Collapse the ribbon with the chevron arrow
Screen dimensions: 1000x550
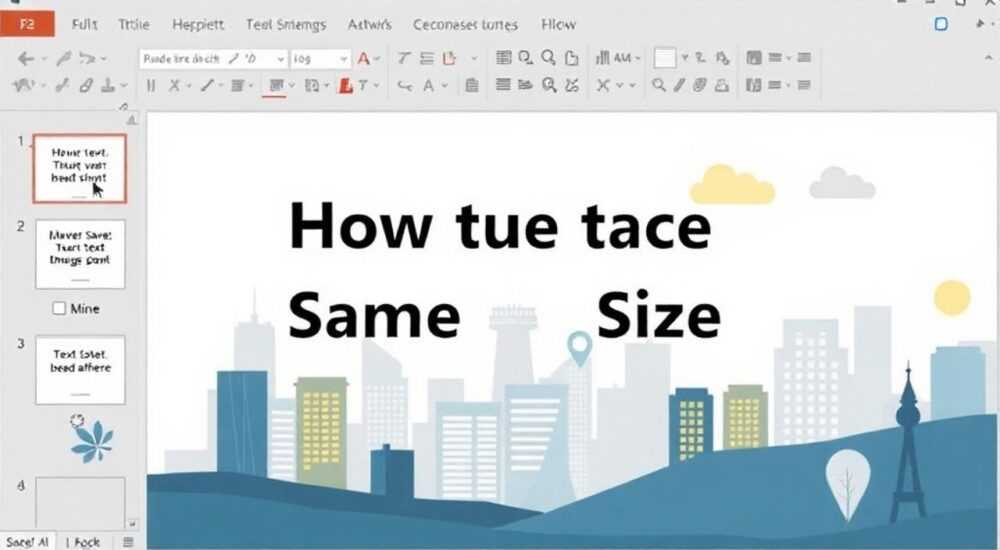(989, 57)
